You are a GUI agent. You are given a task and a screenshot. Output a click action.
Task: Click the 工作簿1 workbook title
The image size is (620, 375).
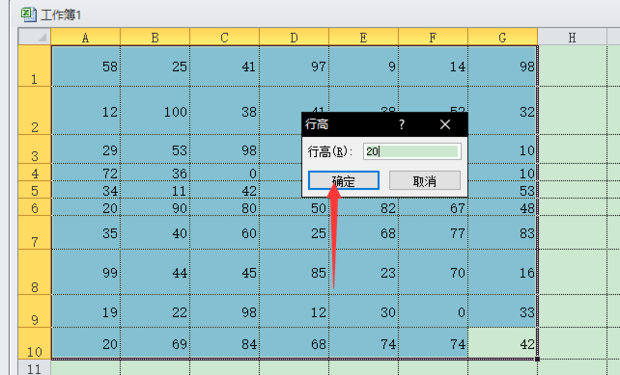tap(60, 15)
